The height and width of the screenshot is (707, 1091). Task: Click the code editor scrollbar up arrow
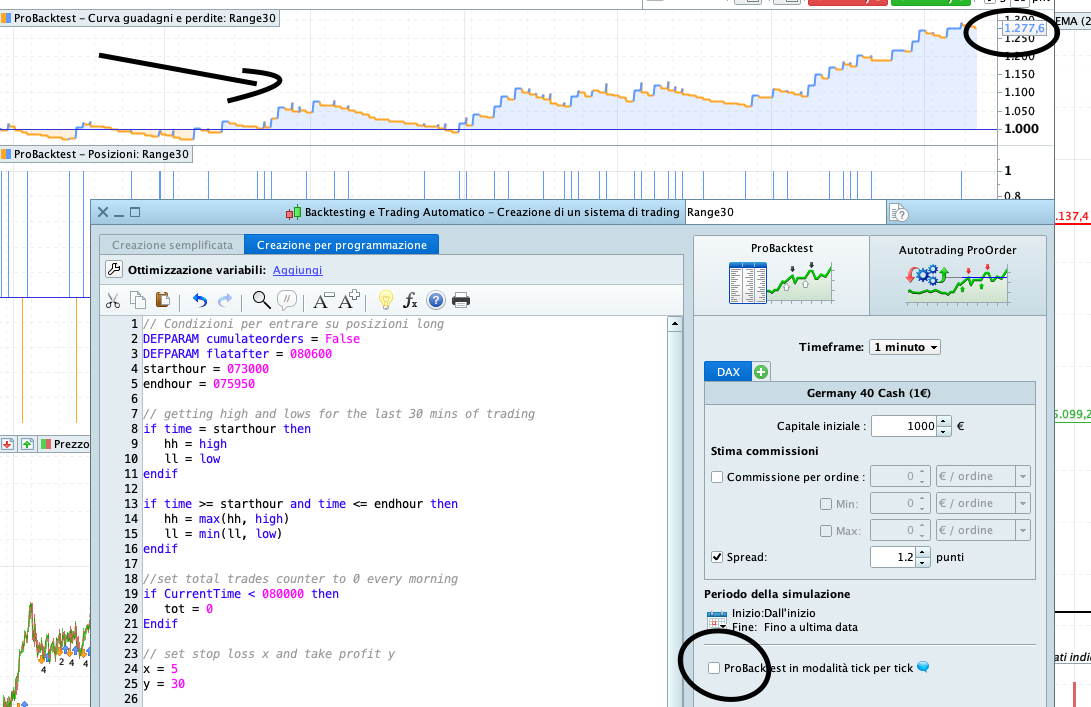(x=674, y=324)
